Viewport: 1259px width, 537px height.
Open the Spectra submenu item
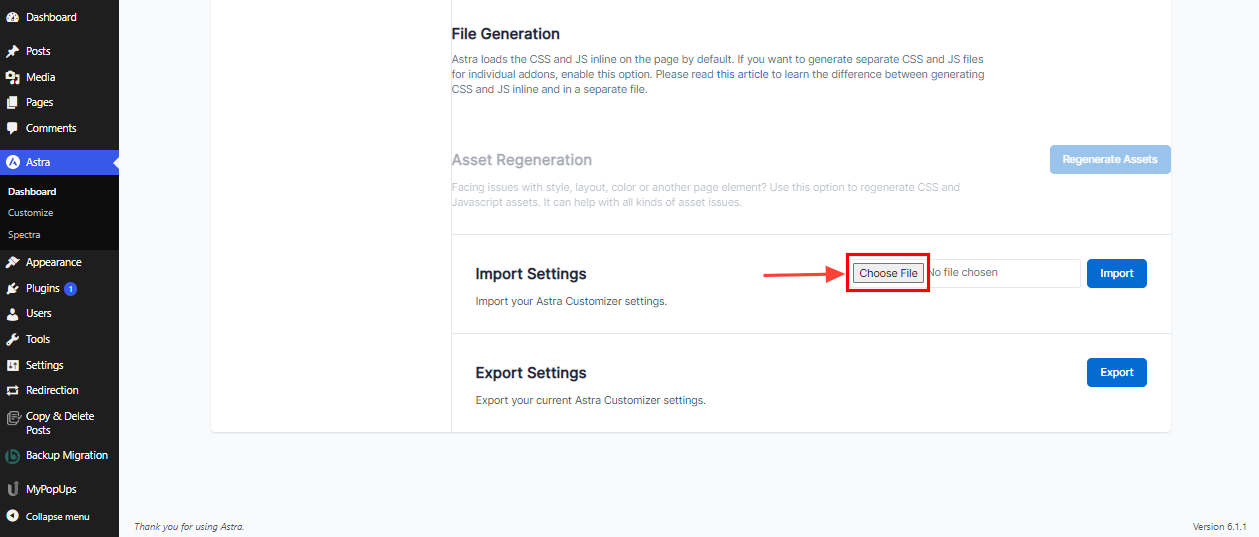pos(24,234)
